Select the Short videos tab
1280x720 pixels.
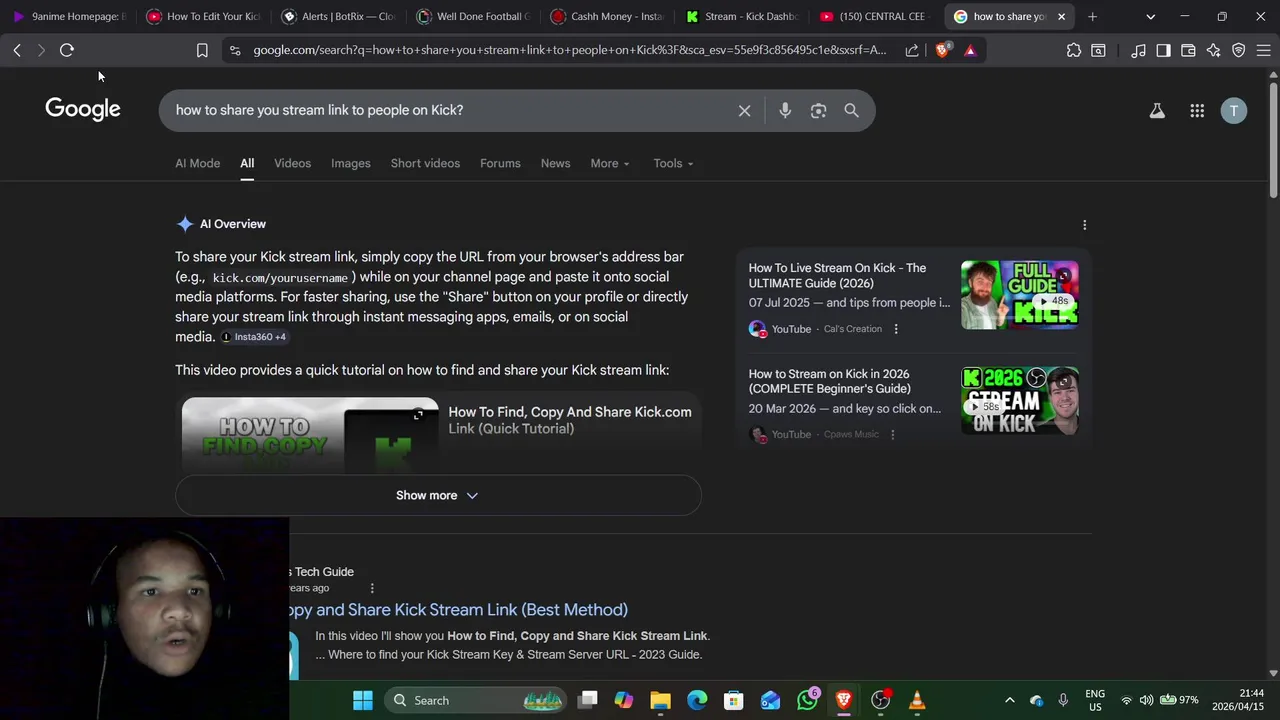coord(425,163)
